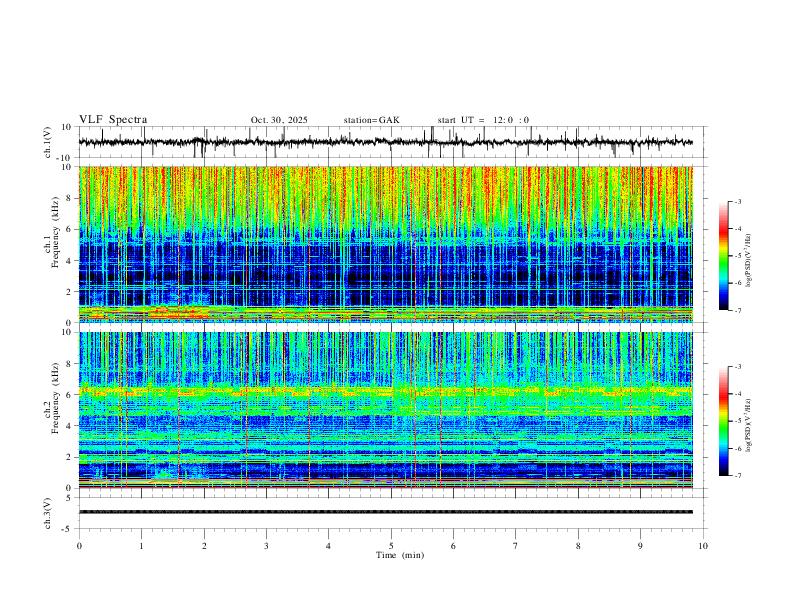Click the time axis tick label "5"
The height and width of the screenshot is (612, 792).
click(391, 546)
